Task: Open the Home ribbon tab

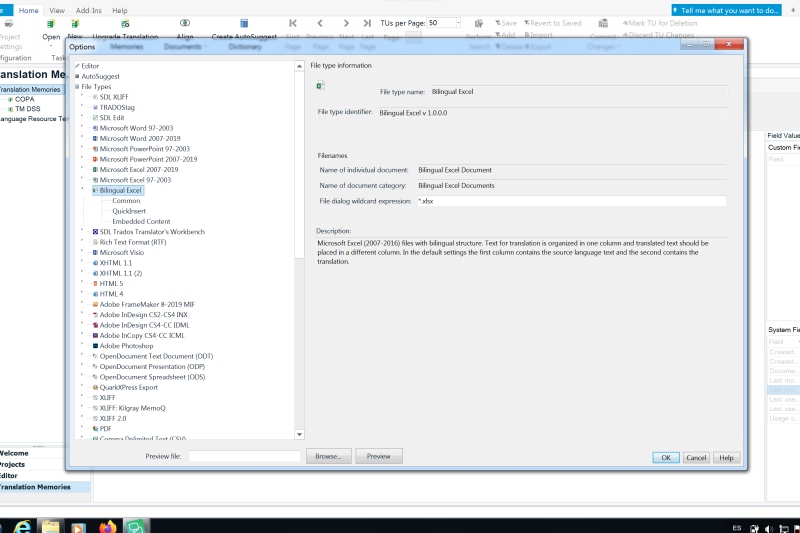Action: (x=28, y=10)
